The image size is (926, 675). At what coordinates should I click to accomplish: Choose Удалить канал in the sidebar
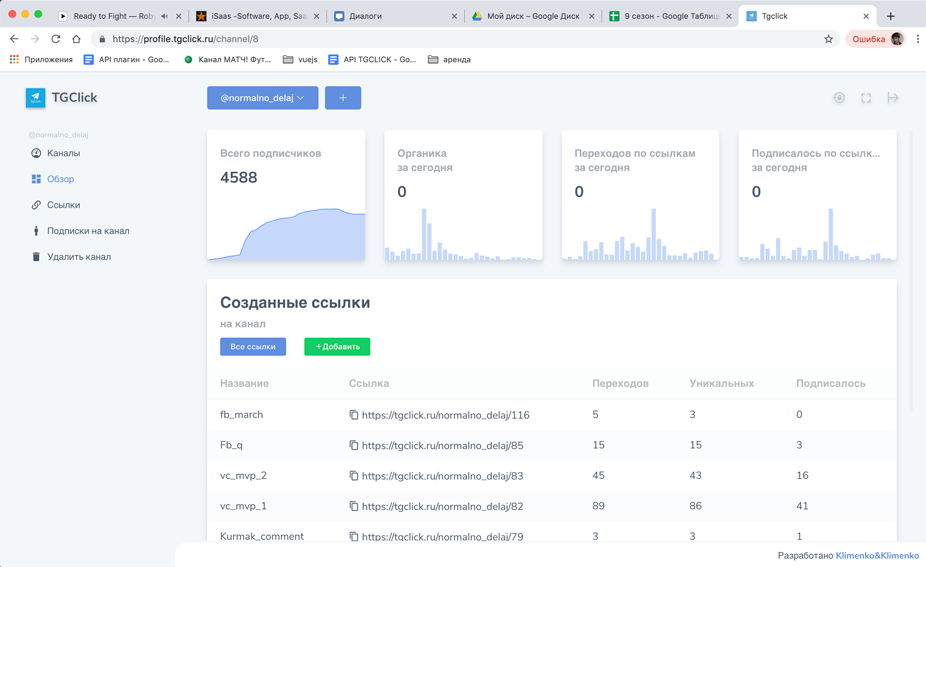point(78,257)
